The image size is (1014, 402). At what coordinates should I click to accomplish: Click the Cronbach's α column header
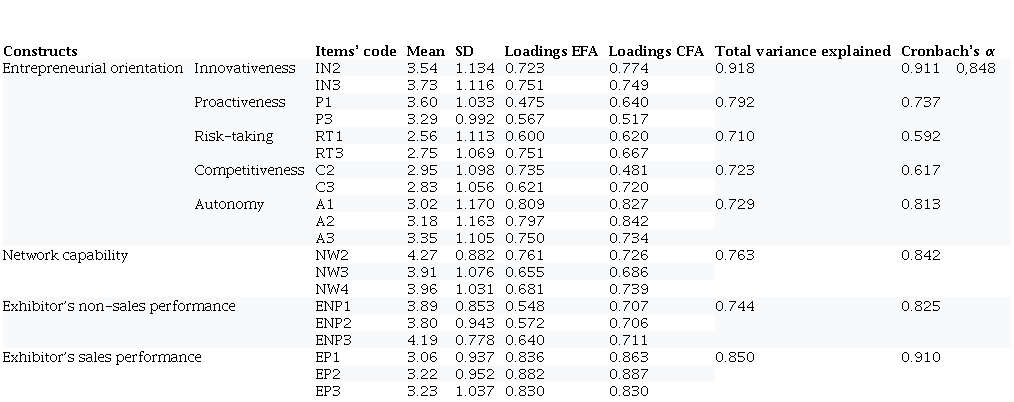(x=948, y=51)
